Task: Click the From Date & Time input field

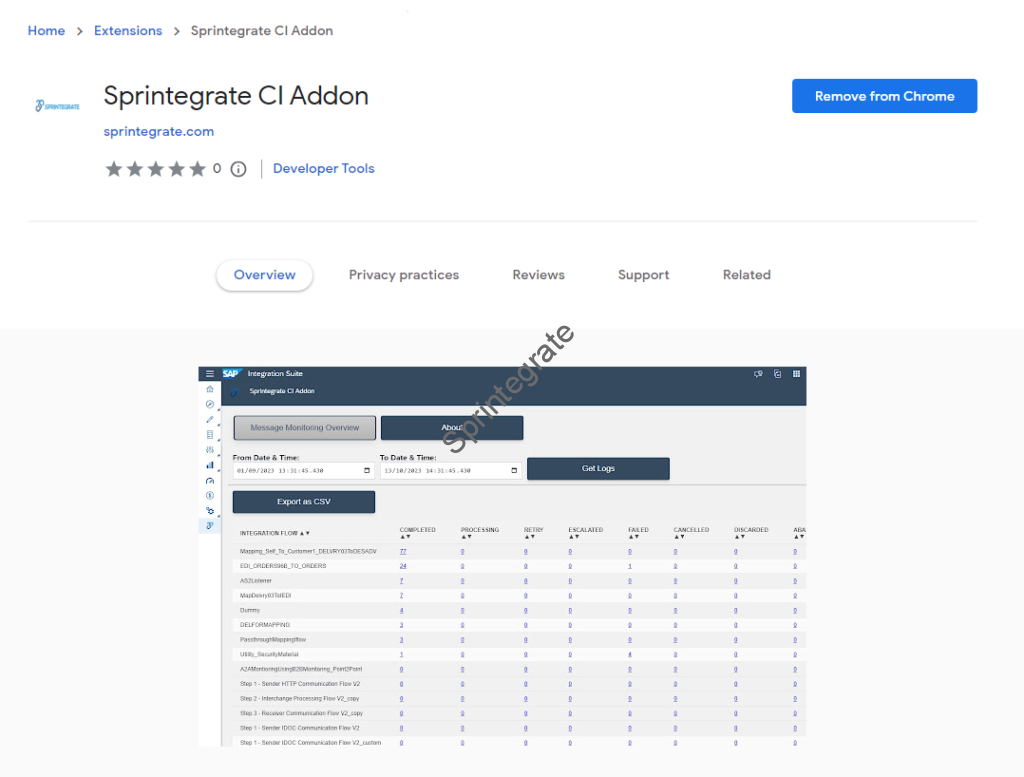Action: [x=295, y=470]
